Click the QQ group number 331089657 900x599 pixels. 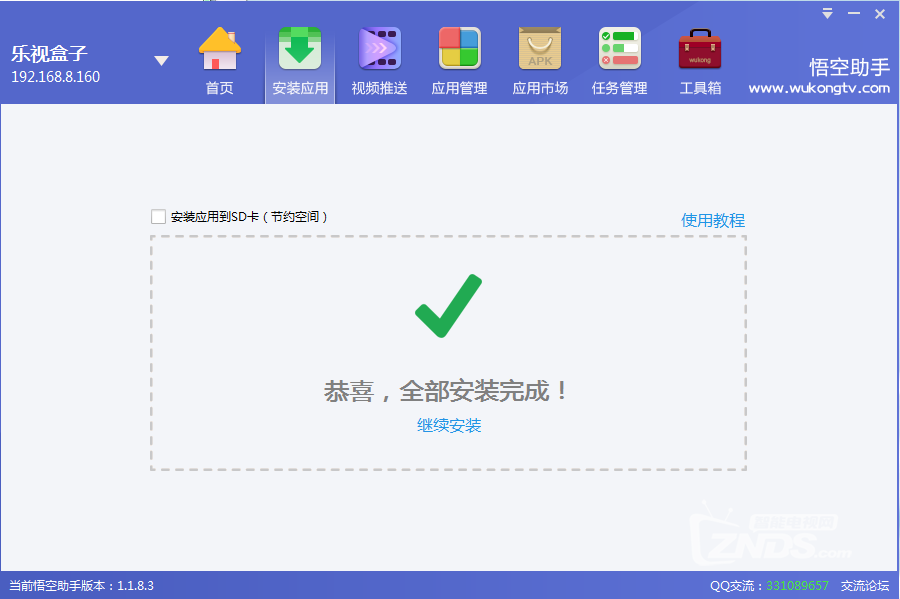click(x=797, y=586)
